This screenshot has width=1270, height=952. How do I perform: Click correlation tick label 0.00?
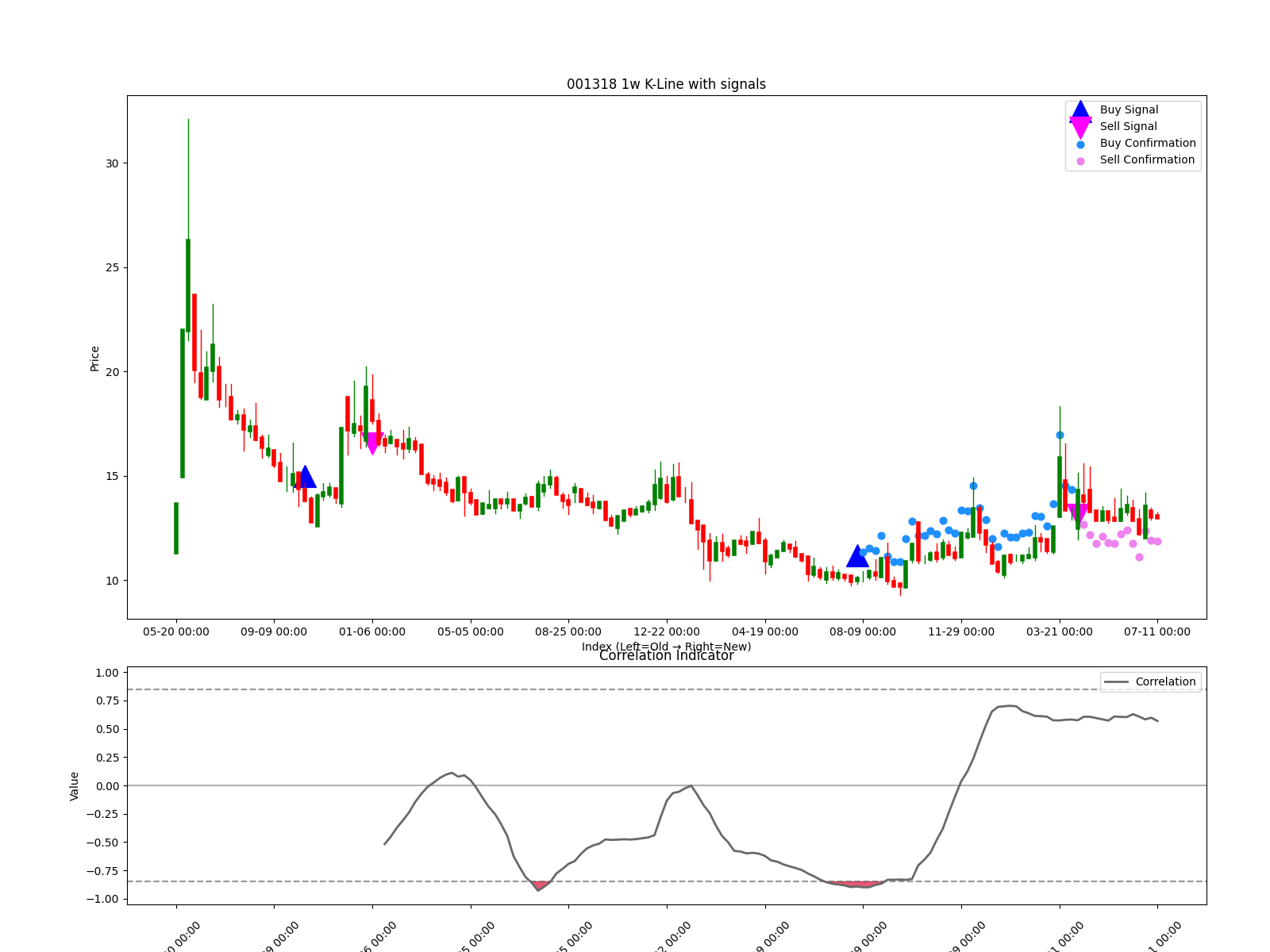(x=106, y=786)
